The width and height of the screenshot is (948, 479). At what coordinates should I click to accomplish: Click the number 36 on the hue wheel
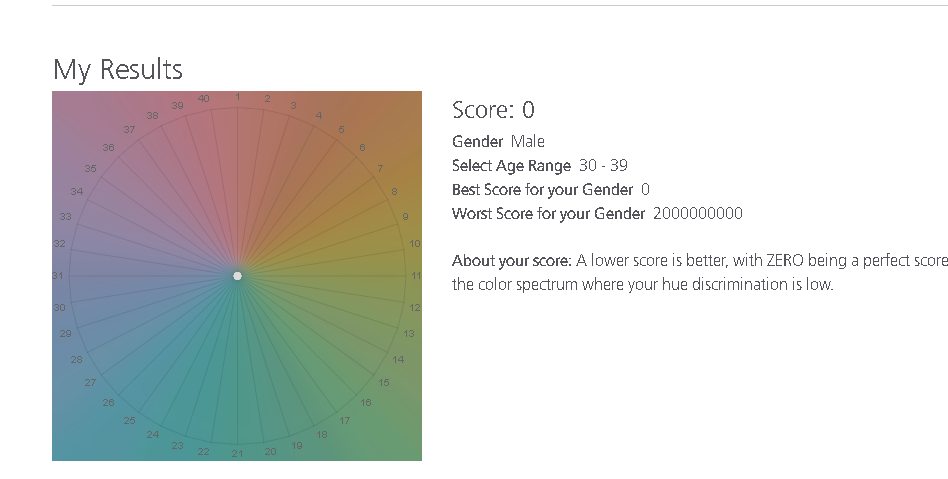coord(108,147)
